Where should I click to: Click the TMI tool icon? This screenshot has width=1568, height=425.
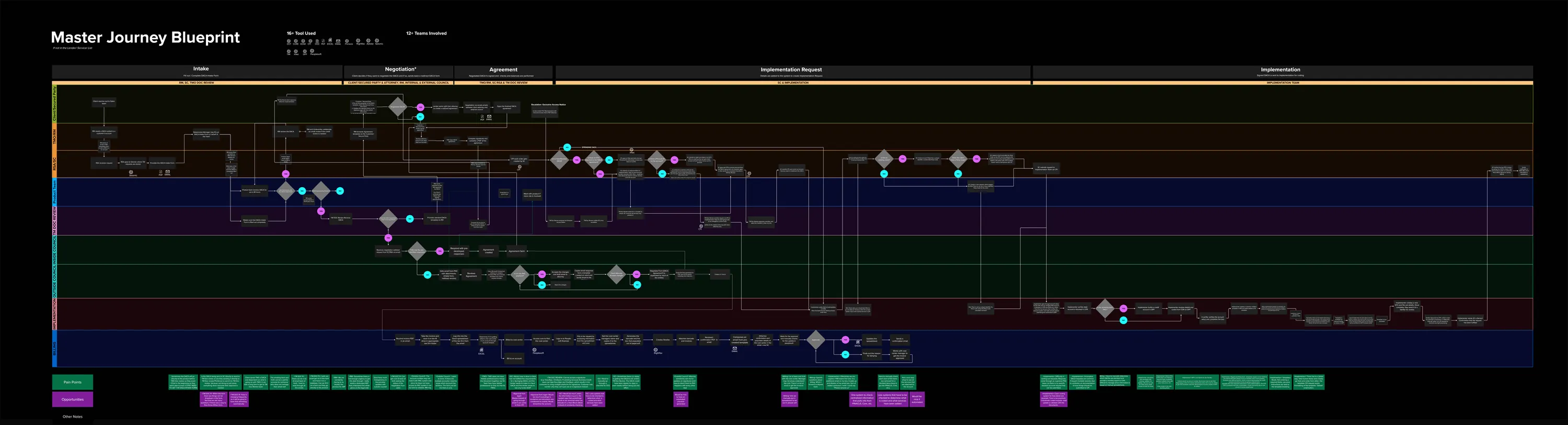pyautogui.click(x=289, y=51)
